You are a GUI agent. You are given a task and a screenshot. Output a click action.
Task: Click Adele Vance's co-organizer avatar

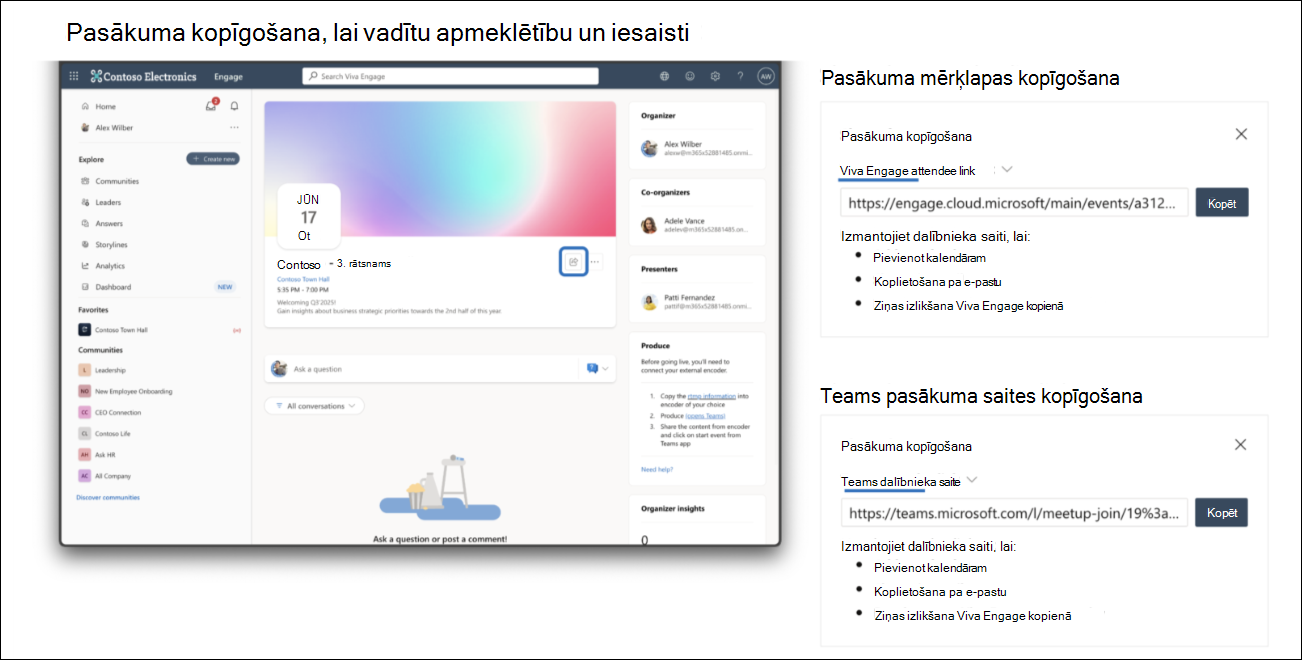tap(649, 225)
